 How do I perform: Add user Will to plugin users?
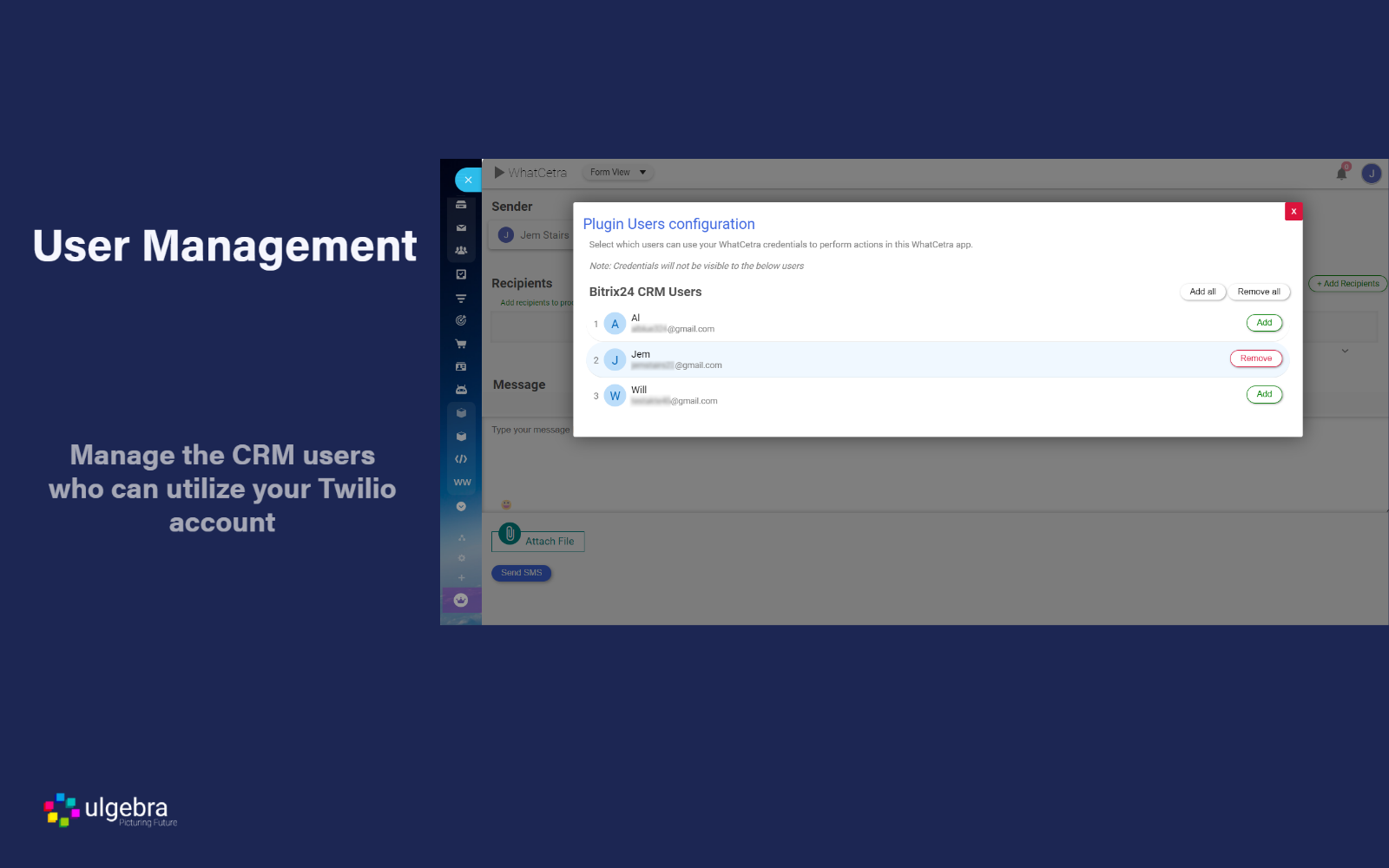tap(1264, 394)
